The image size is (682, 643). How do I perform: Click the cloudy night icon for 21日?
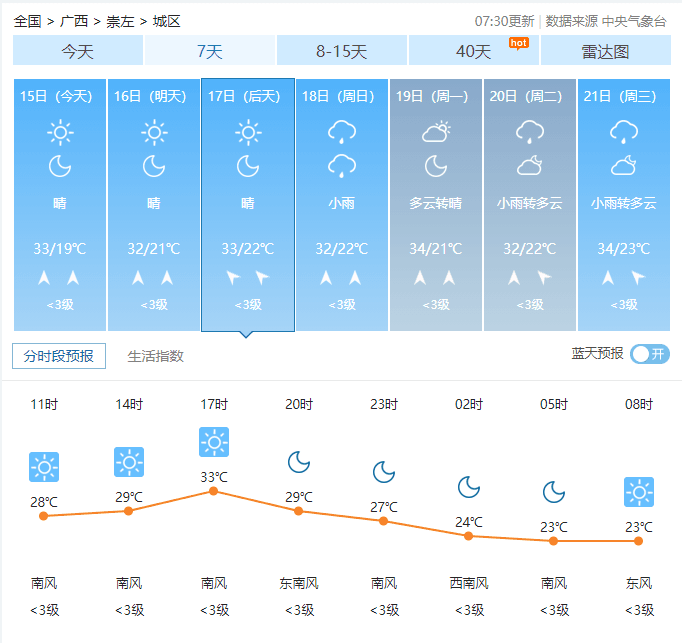pos(624,165)
